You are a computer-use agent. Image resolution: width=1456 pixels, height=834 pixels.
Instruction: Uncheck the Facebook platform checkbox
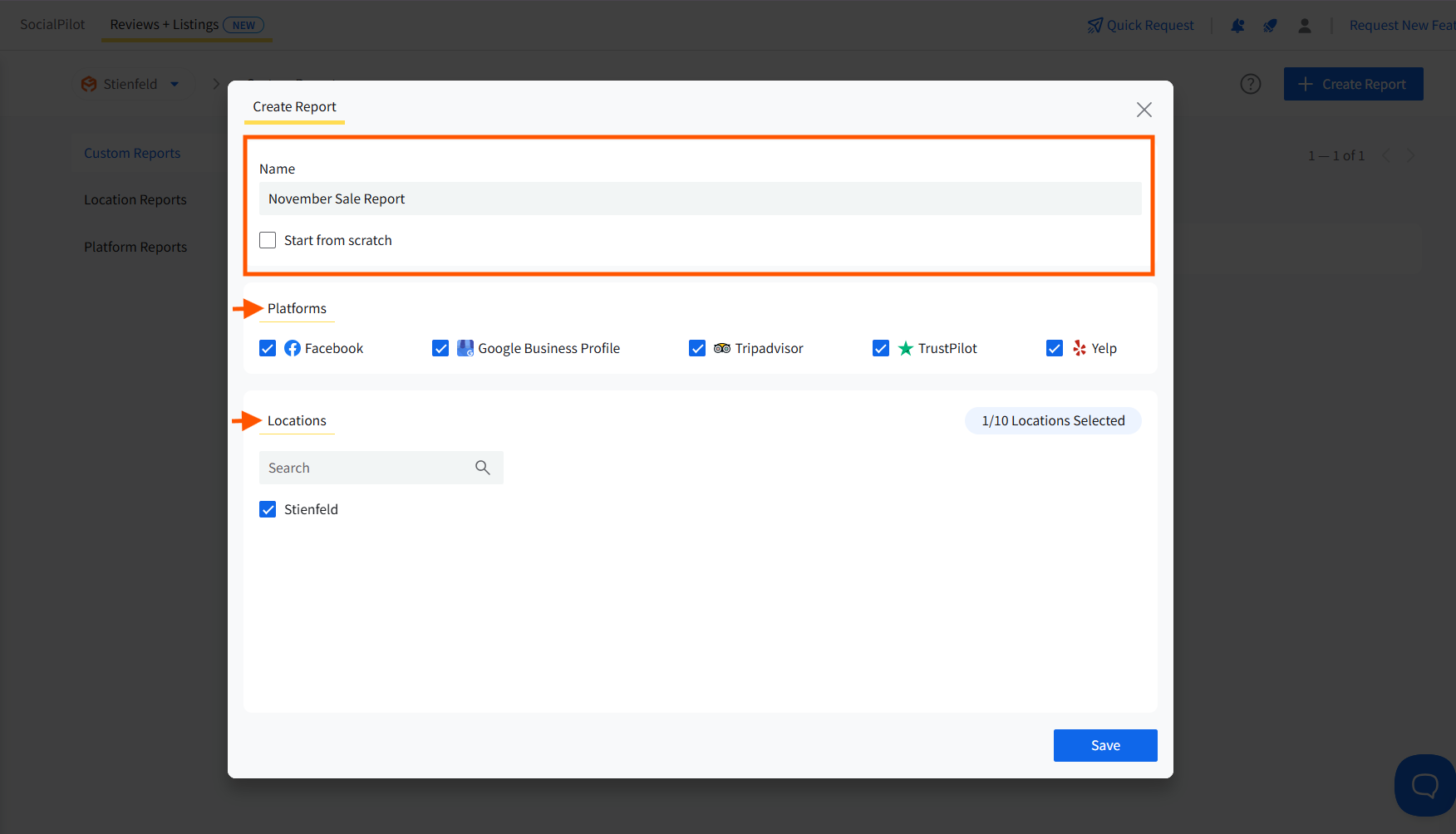pos(268,348)
